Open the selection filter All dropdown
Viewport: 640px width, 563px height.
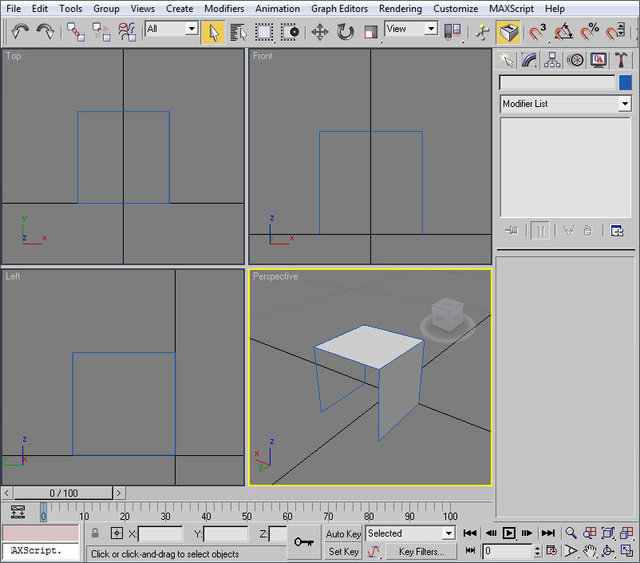point(191,29)
